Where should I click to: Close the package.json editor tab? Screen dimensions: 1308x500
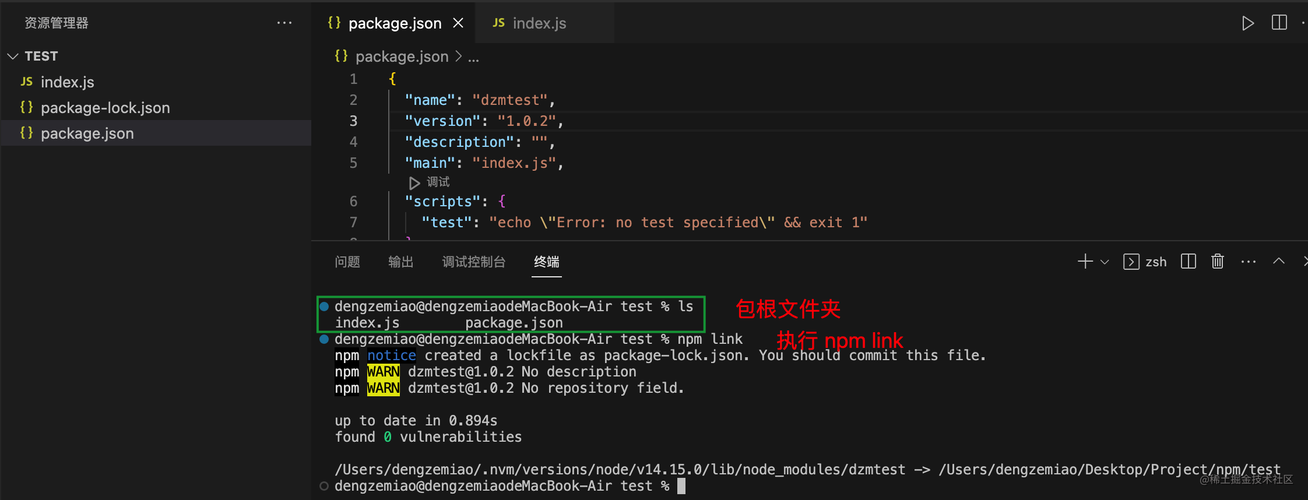click(459, 23)
